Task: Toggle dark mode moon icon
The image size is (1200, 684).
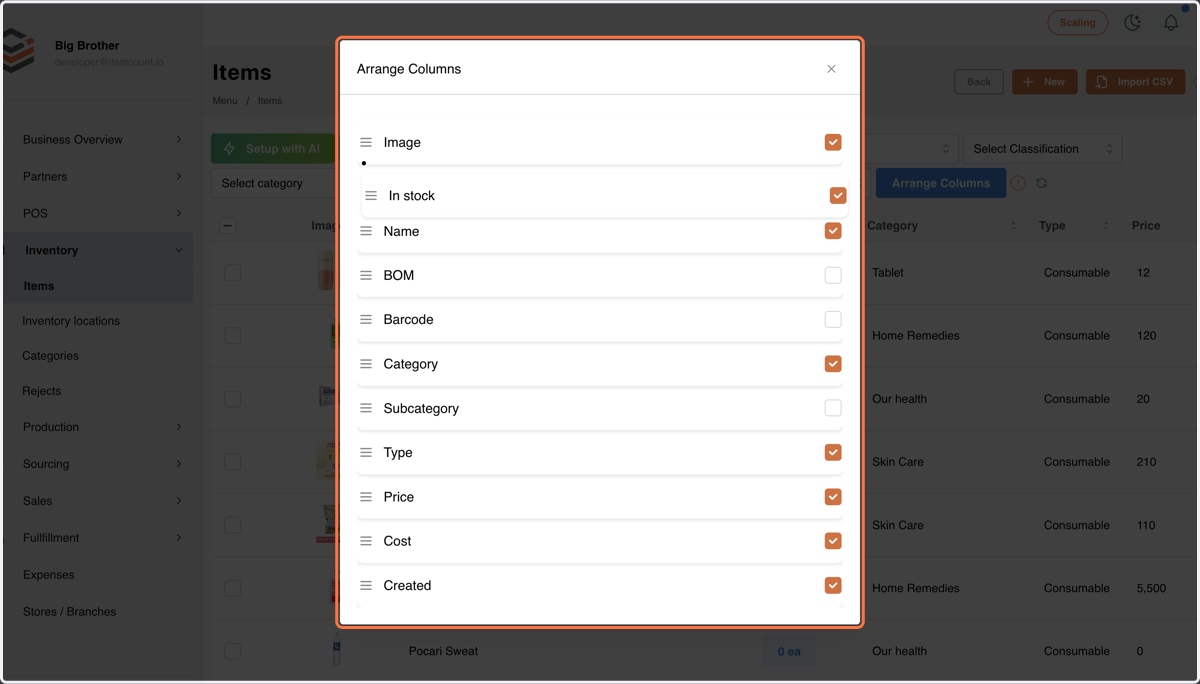Action: 1133,22
